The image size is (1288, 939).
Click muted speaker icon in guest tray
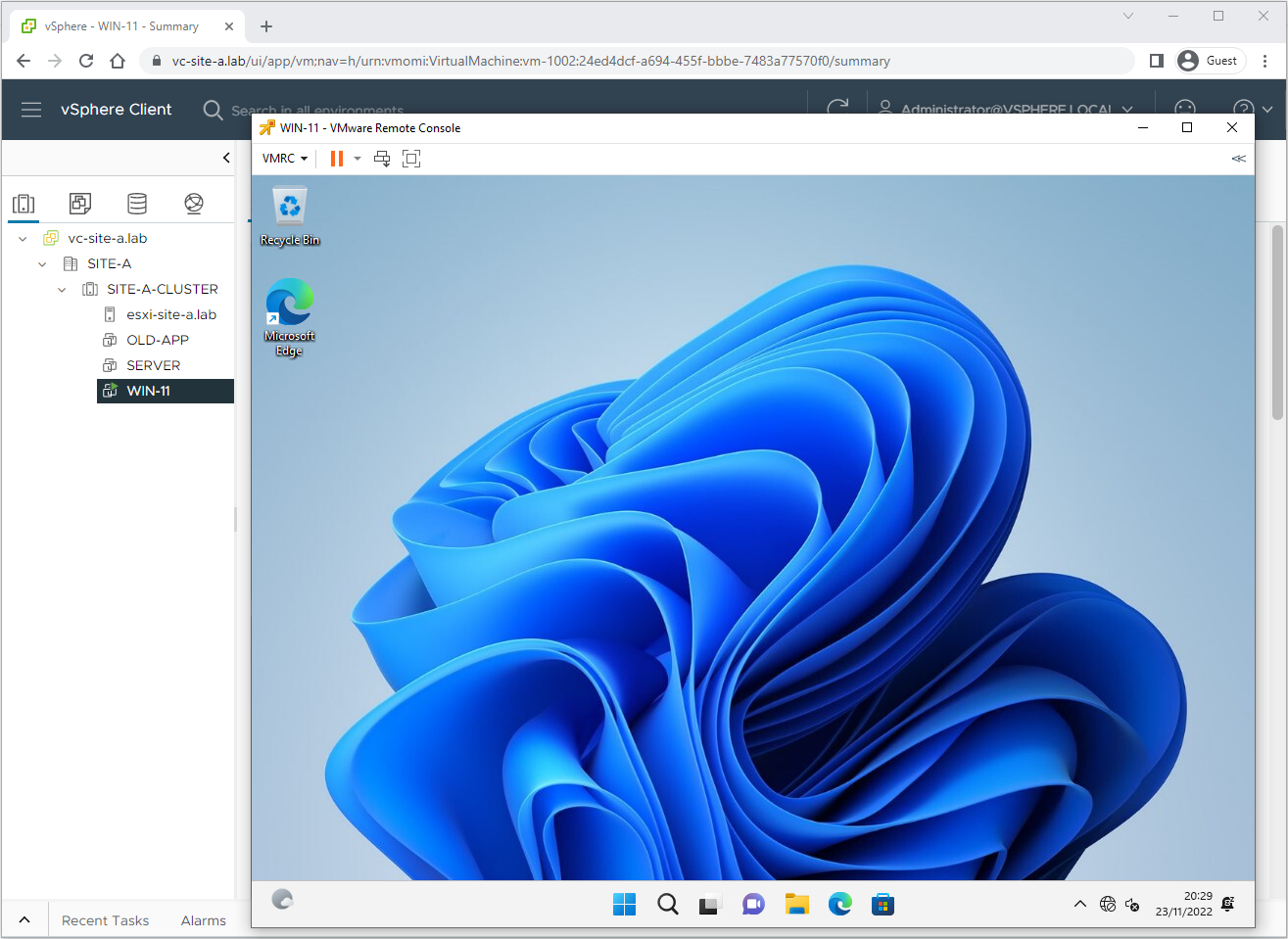1132,905
